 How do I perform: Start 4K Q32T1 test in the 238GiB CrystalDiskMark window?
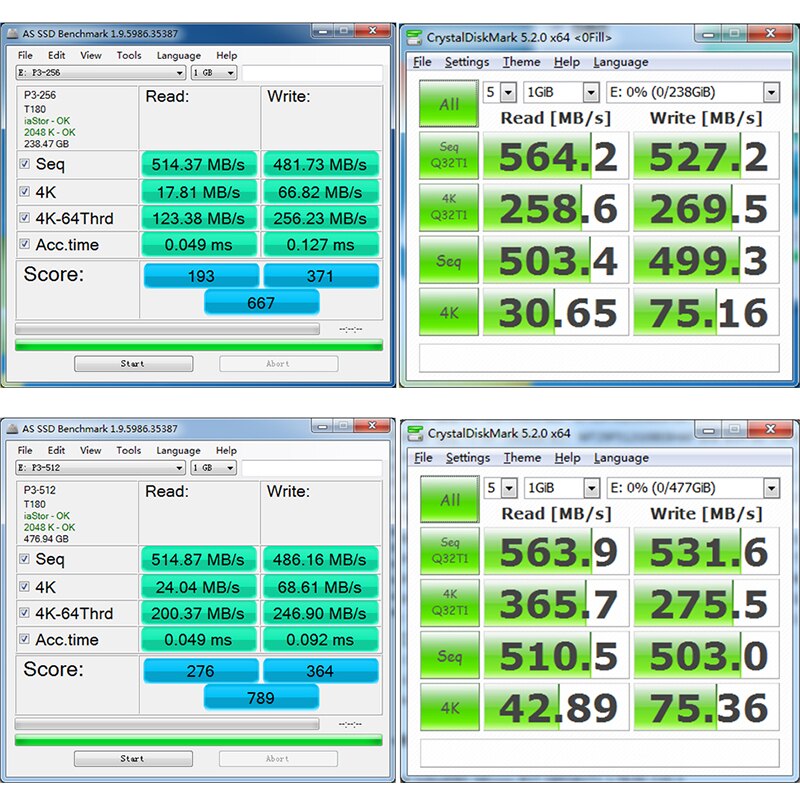pos(449,207)
